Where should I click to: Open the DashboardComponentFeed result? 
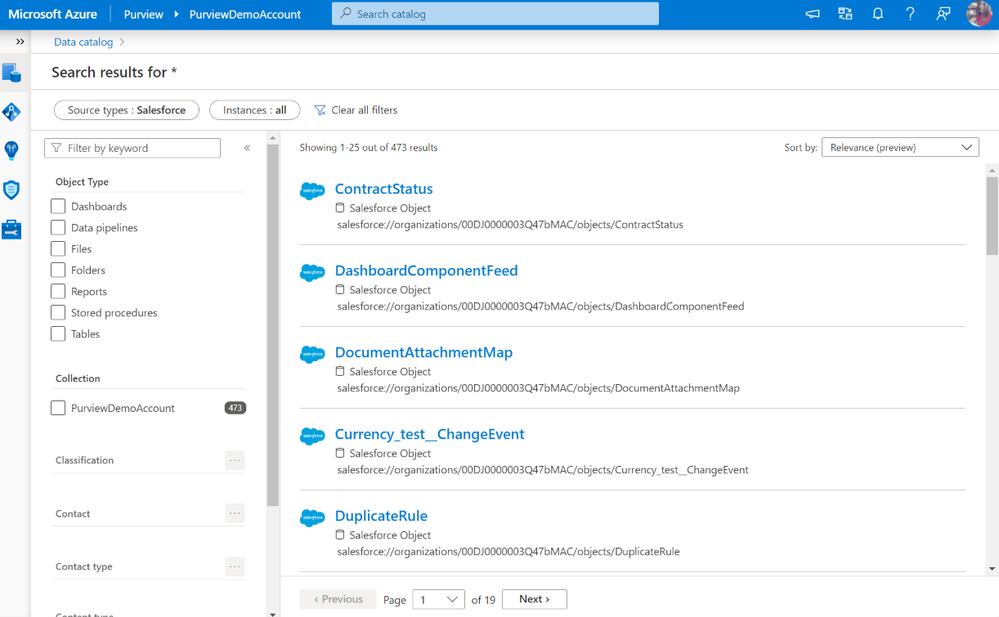click(426, 270)
